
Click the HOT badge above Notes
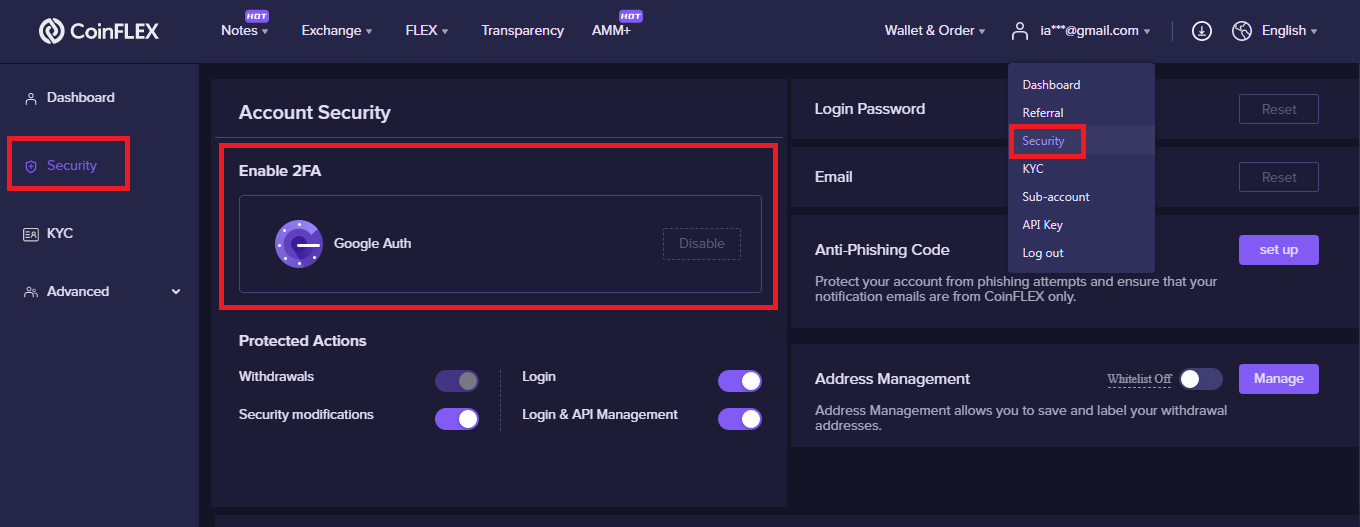point(257,16)
